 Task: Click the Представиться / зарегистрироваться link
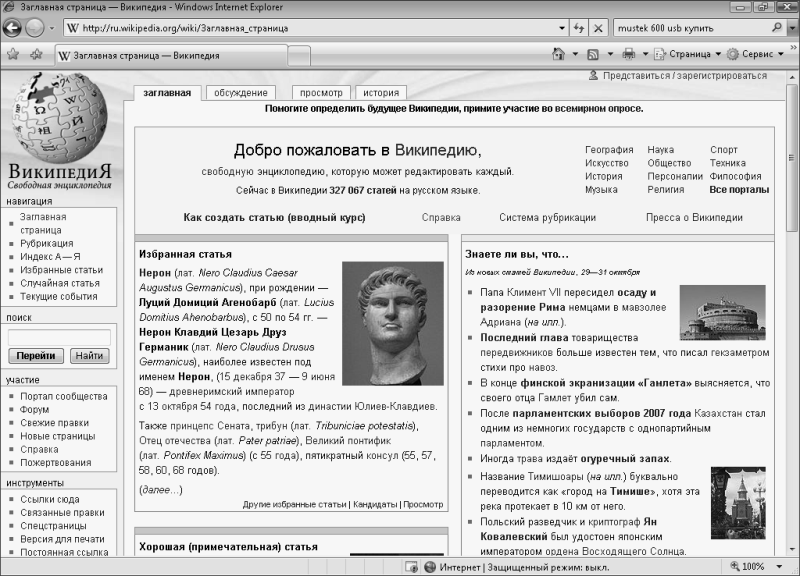[x=685, y=76]
